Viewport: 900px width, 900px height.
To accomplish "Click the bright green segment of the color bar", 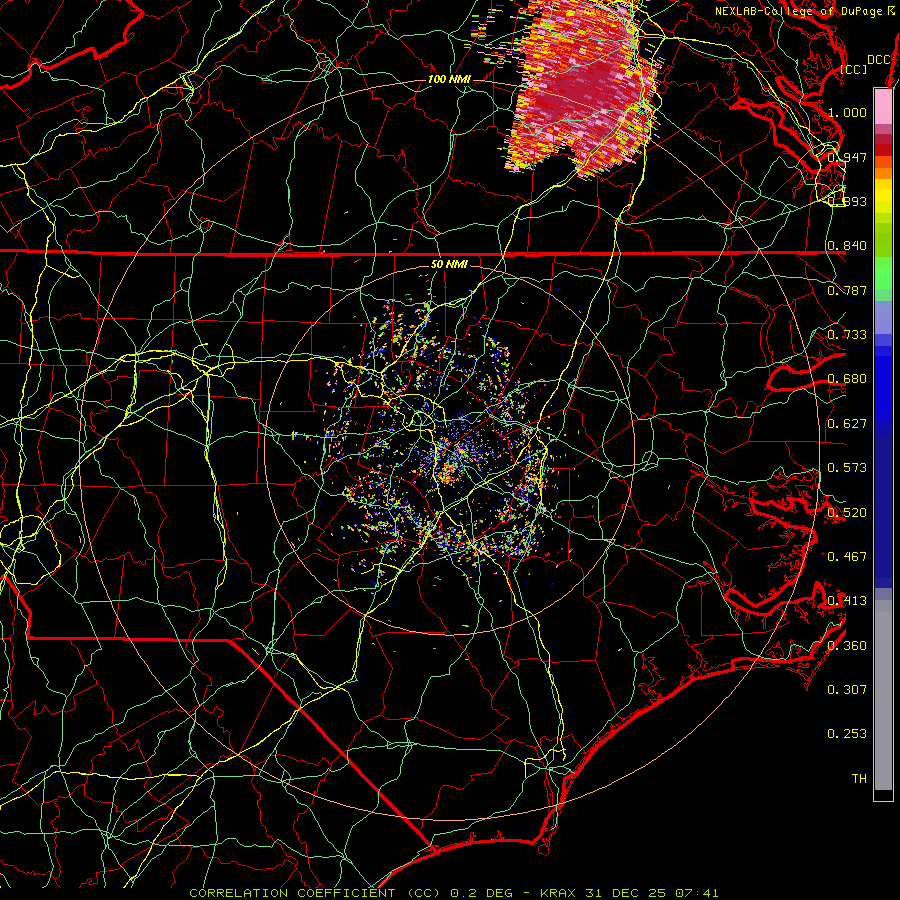I will [883, 273].
